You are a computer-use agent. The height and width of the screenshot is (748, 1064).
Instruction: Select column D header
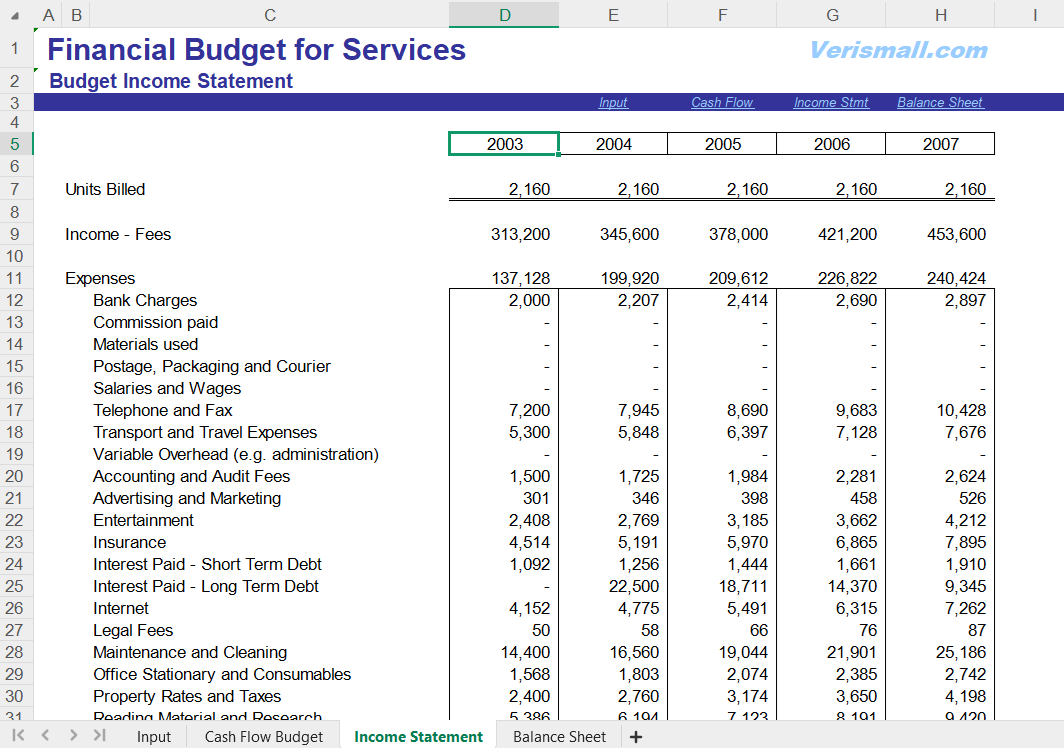point(504,15)
